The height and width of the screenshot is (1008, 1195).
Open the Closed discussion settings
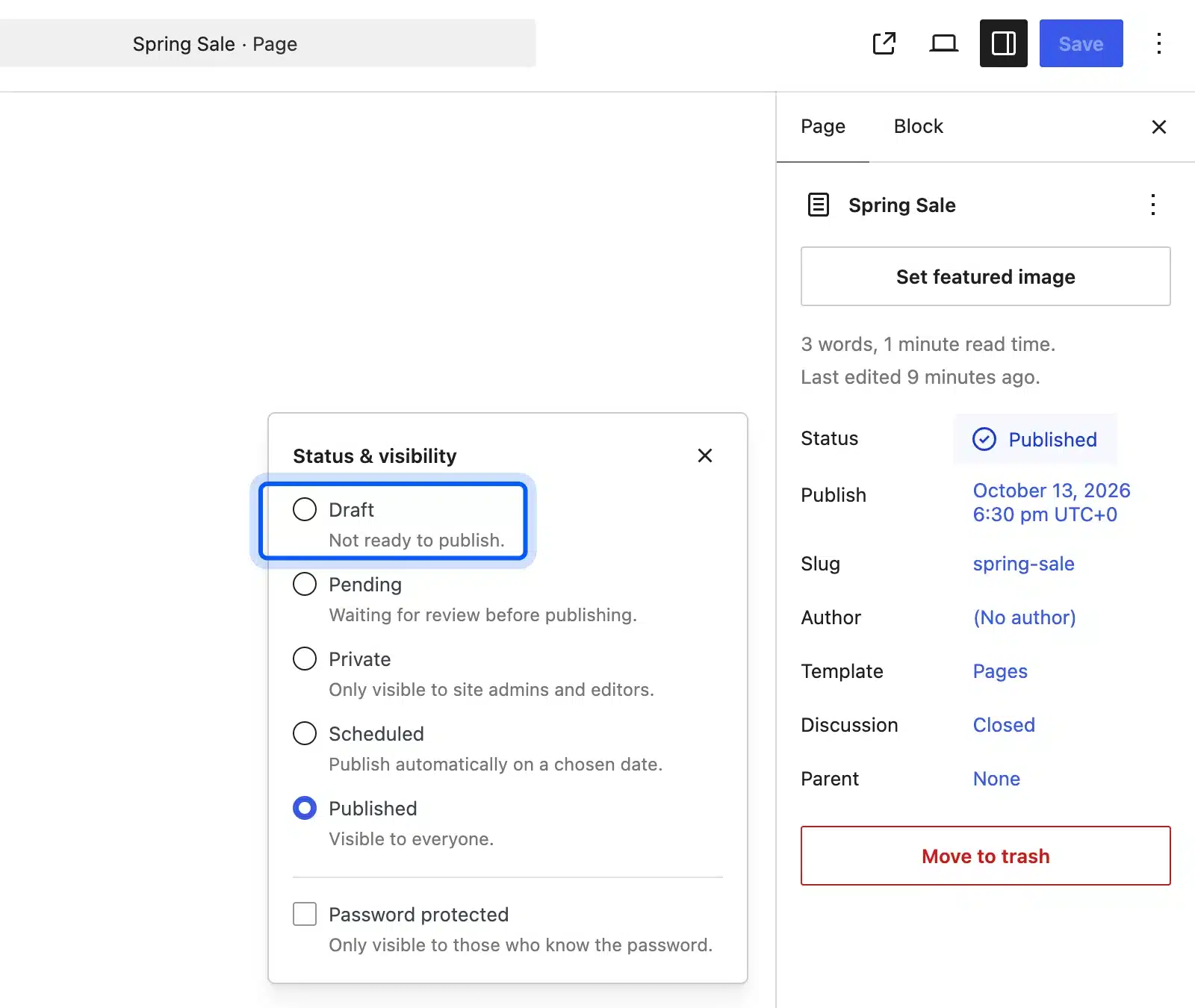(x=1004, y=725)
